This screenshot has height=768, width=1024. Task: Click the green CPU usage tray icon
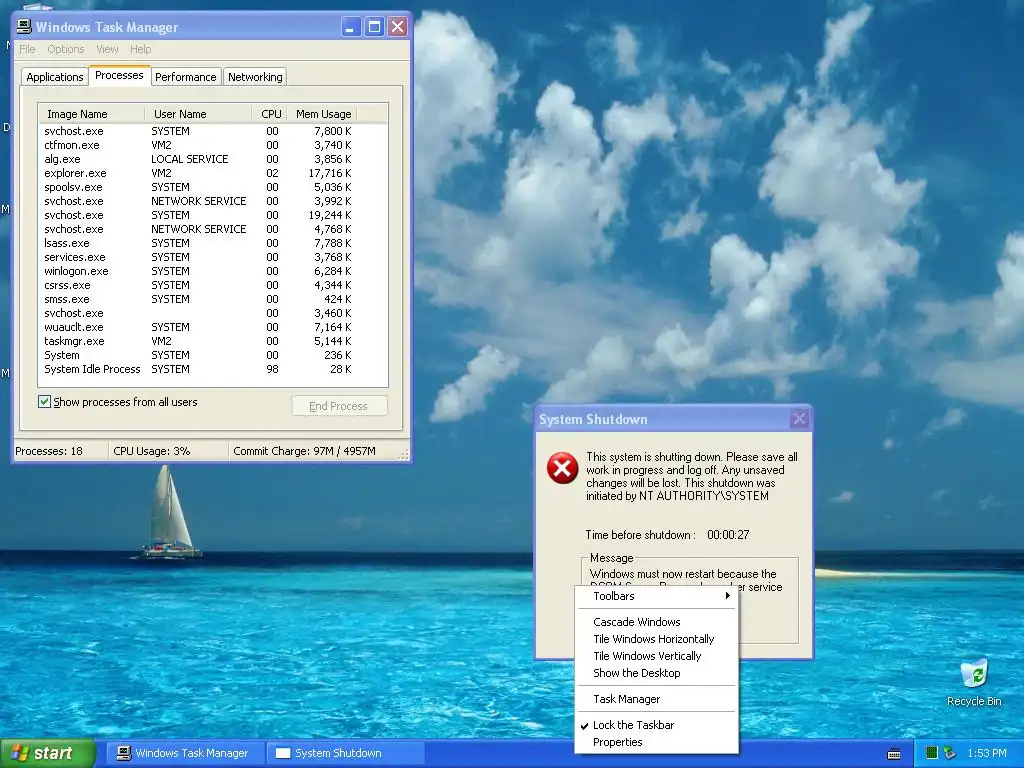[x=932, y=753]
